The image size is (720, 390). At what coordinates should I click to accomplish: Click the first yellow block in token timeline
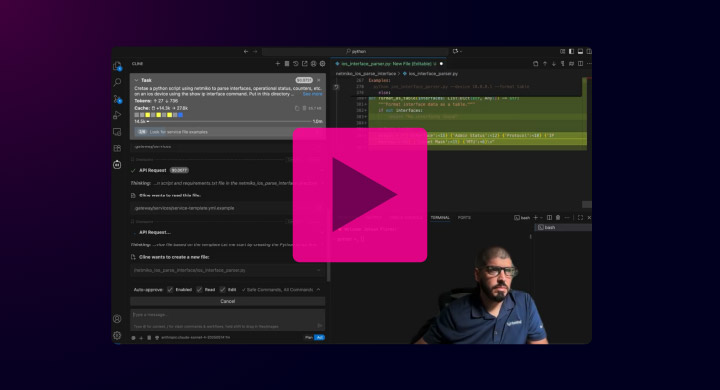147,115
